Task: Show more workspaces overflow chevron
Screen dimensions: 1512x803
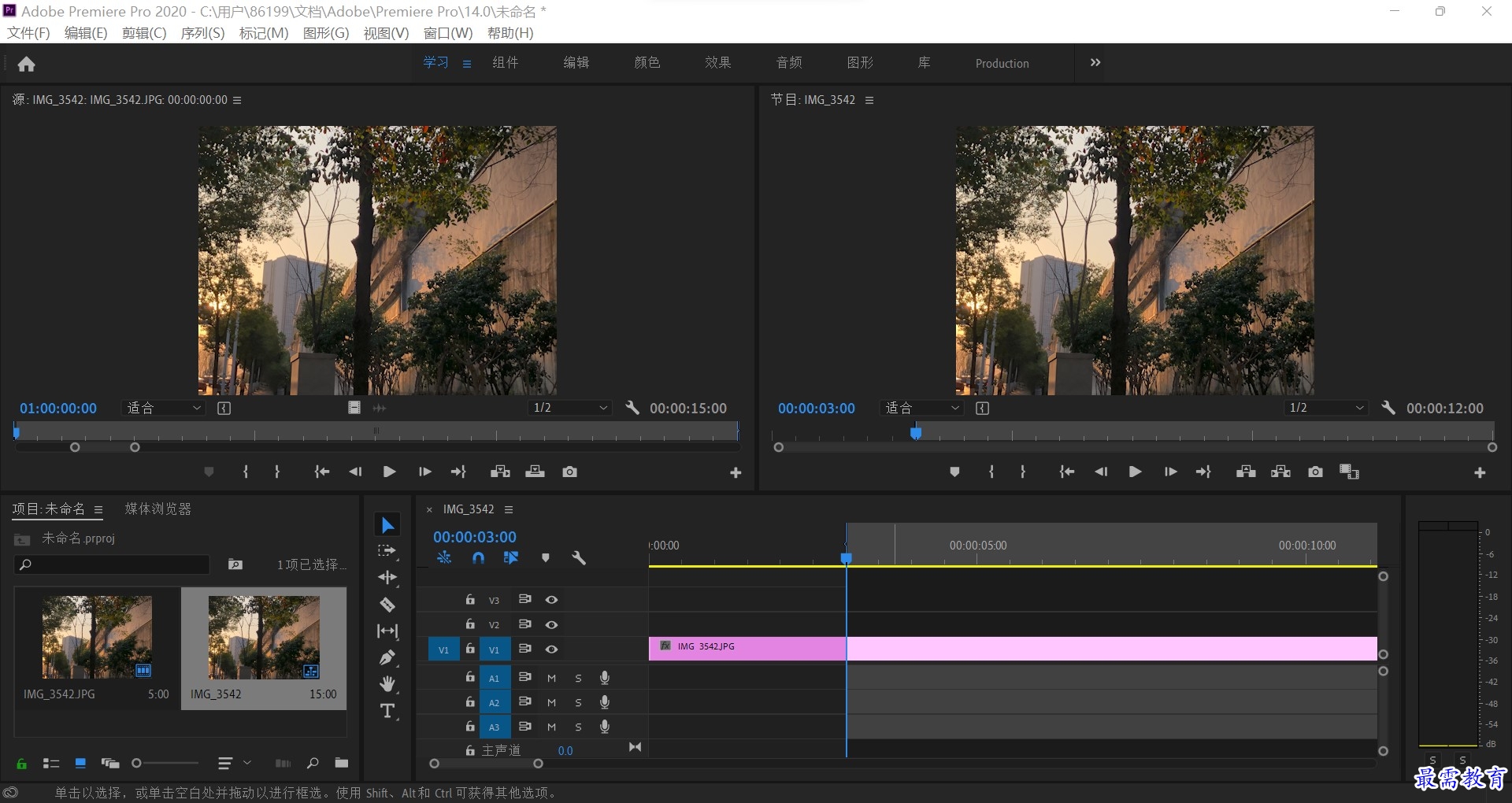Action: (1095, 63)
